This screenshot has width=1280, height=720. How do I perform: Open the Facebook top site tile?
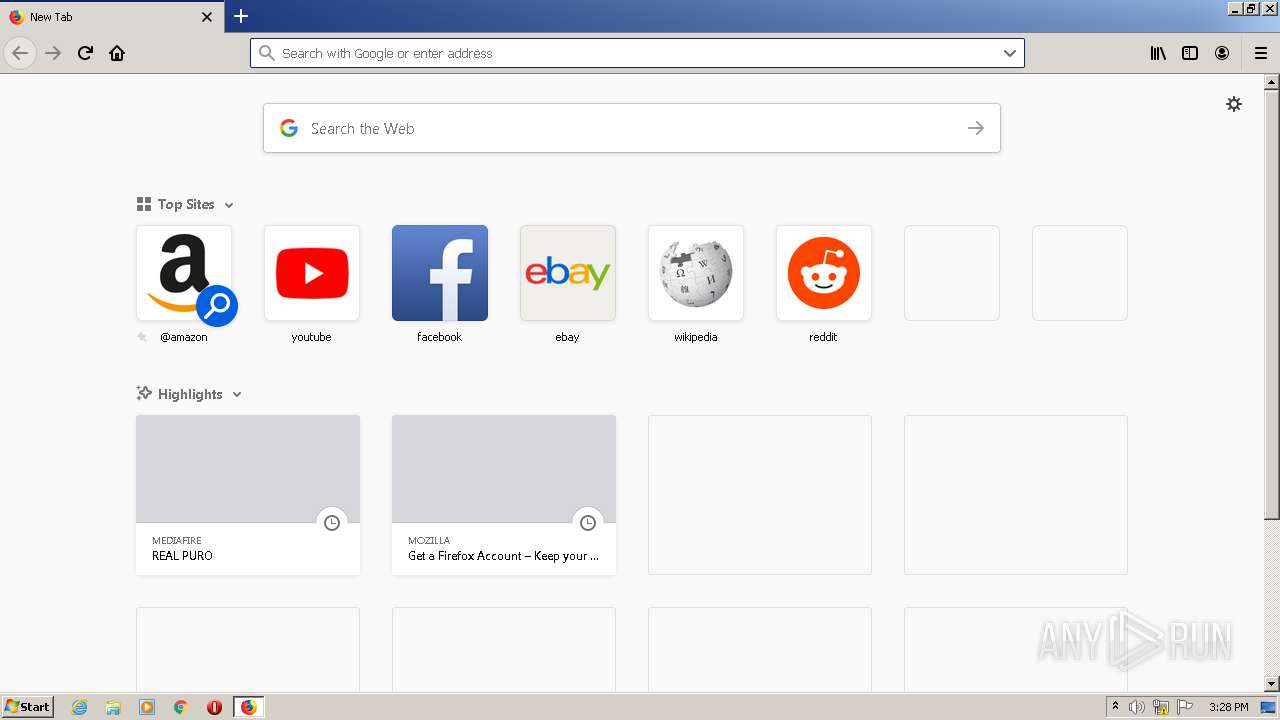(x=440, y=273)
